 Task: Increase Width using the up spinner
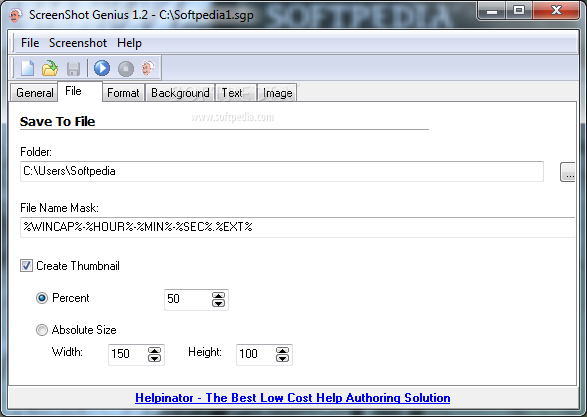(154, 350)
